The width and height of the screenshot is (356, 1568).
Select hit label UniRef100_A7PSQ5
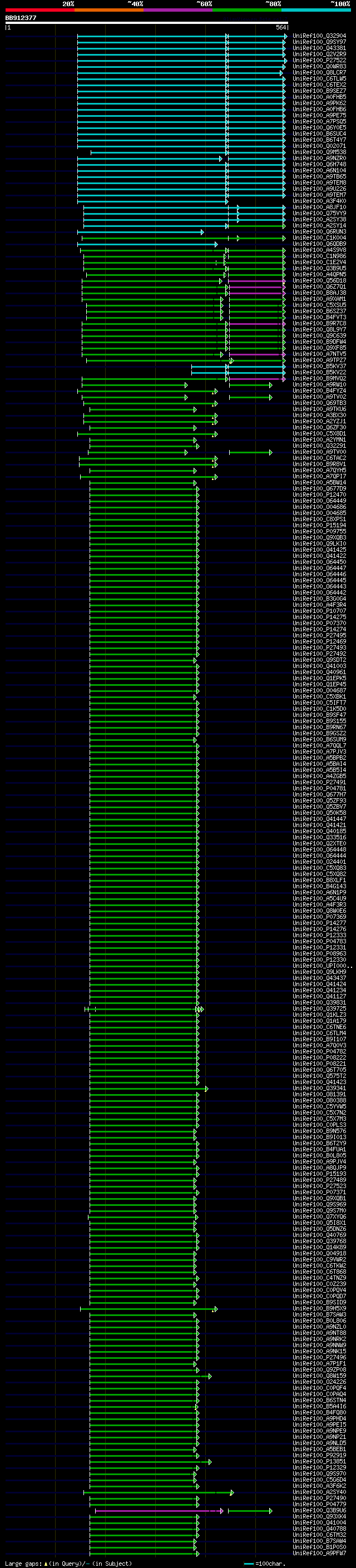(x=319, y=122)
